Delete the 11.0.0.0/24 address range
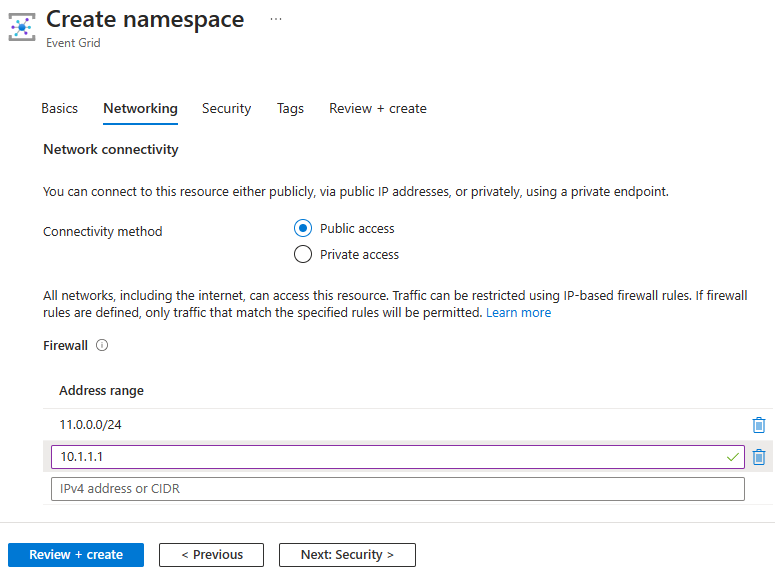The image size is (775, 584). (x=759, y=425)
